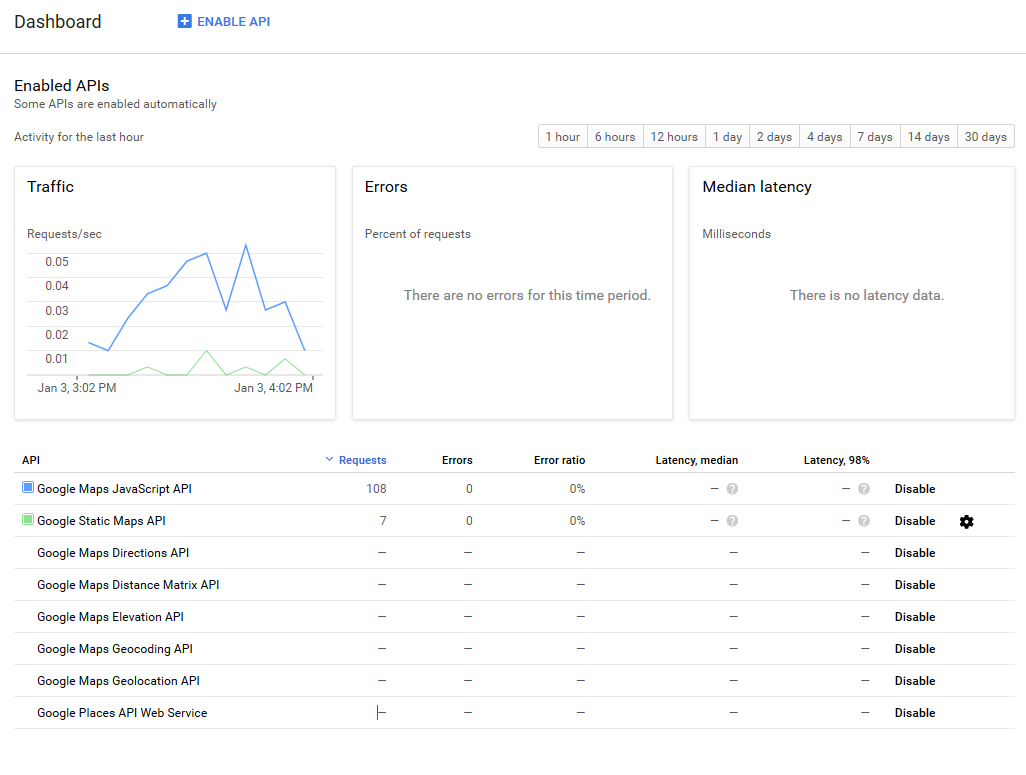This screenshot has height=775, width=1026.
Task: Click the green swatch for Static Maps API
Action: click(x=27, y=519)
